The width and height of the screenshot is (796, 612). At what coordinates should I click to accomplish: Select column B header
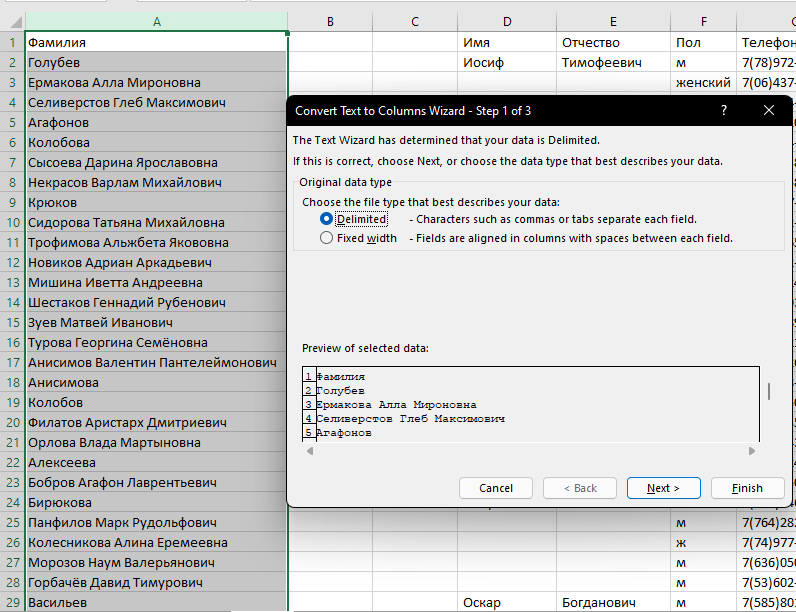click(330, 22)
